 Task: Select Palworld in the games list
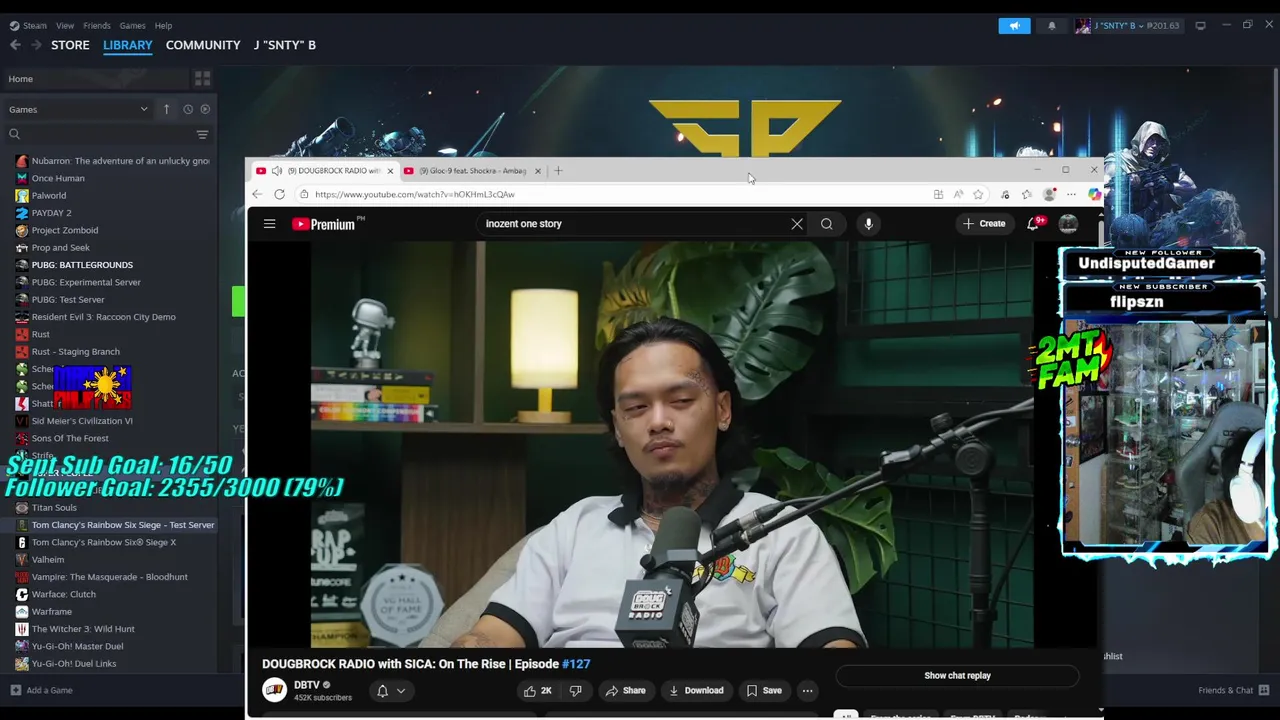[49, 196]
